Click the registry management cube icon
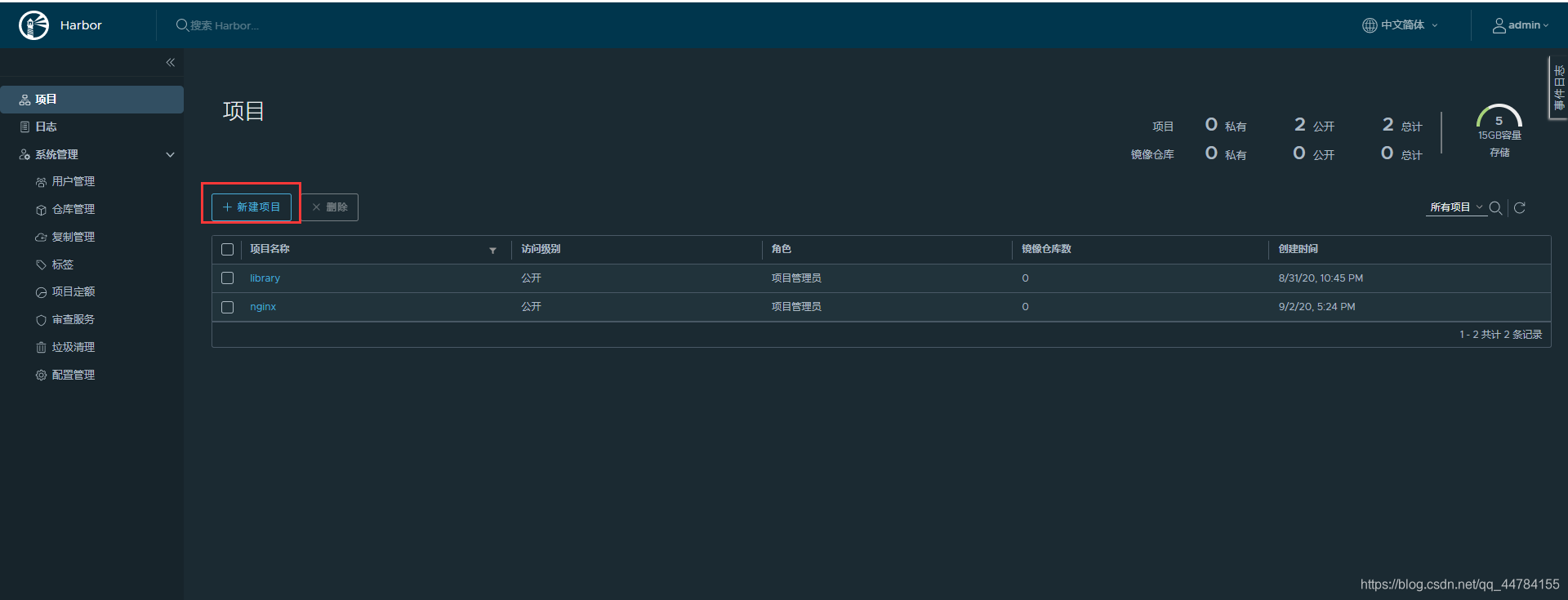This screenshot has width=1568, height=600. point(41,210)
